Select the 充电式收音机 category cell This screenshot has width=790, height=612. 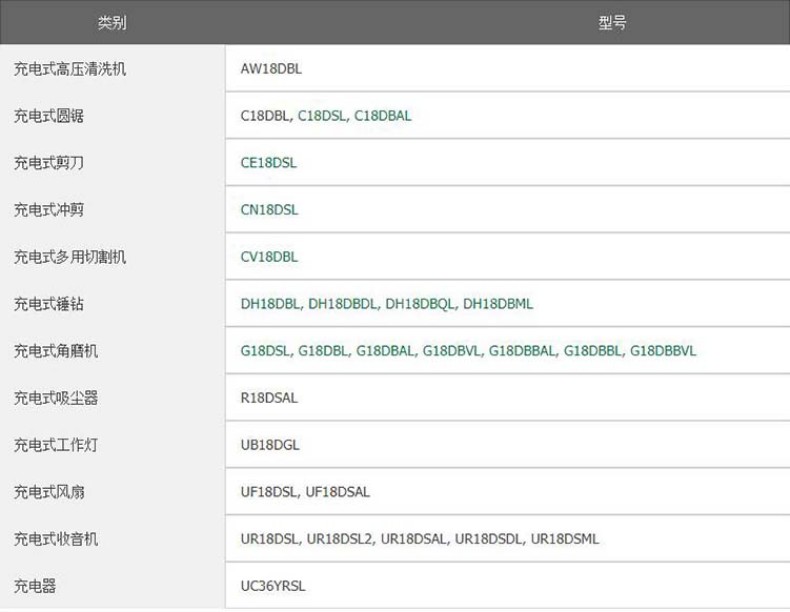pyautogui.click(x=56, y=539)
